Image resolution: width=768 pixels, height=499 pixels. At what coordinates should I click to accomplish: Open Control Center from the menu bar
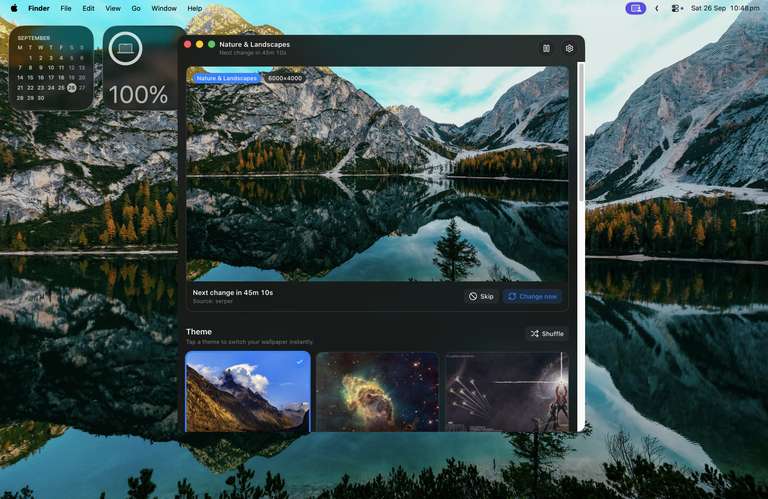677,8
